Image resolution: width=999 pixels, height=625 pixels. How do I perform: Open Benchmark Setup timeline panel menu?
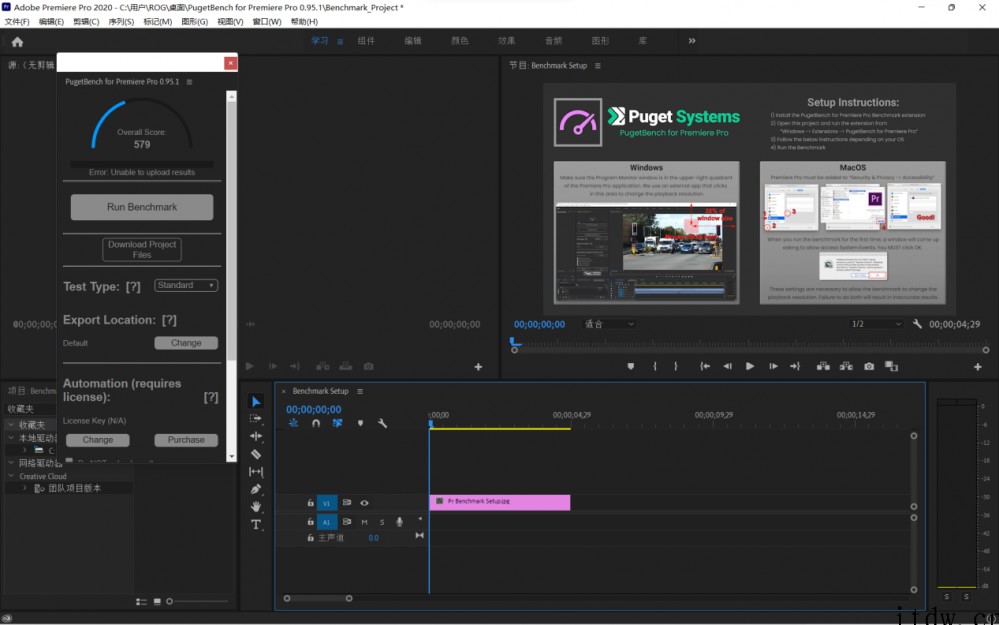click(x=360, y=391)
